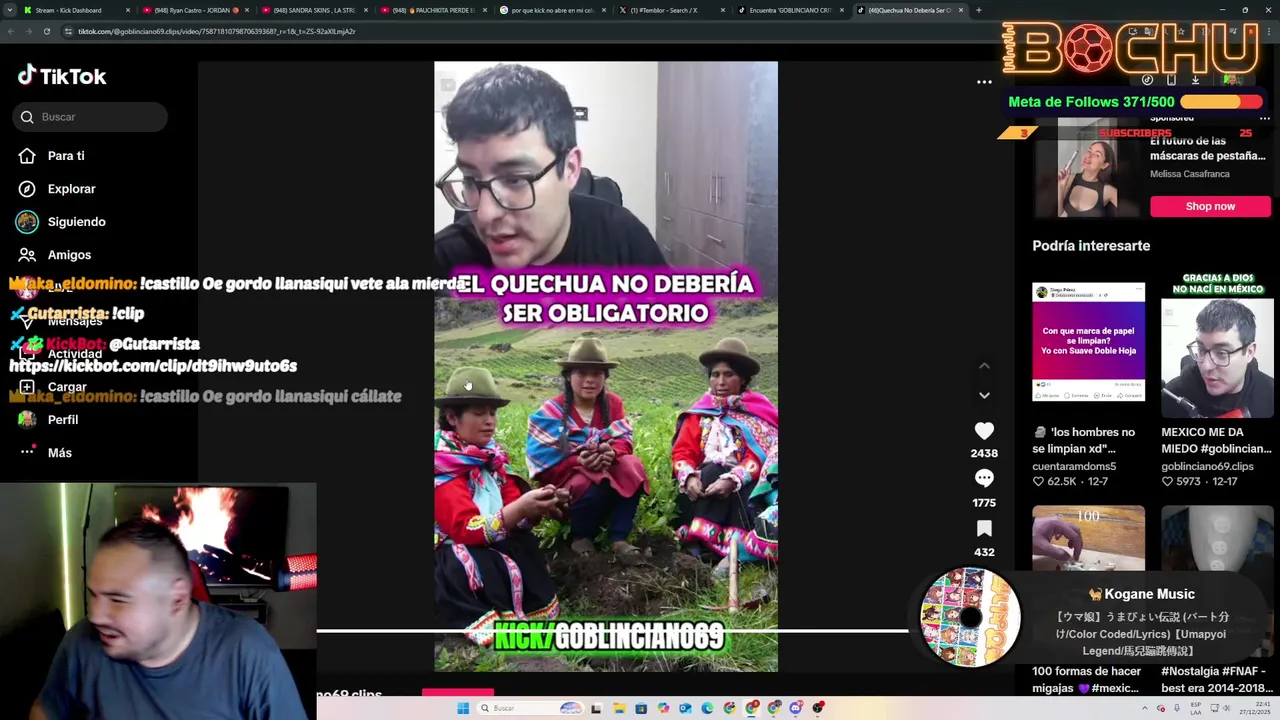
Task: Click the kickbot.com clip link in chat
Action: point(153,366)
